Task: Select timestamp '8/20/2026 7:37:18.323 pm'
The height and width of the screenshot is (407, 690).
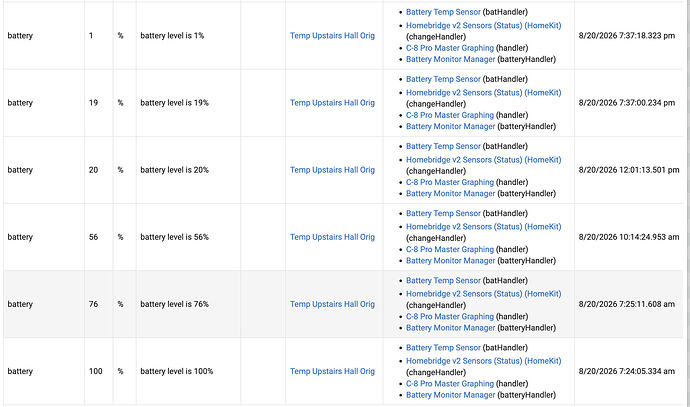Action: (x=627, y=36)
